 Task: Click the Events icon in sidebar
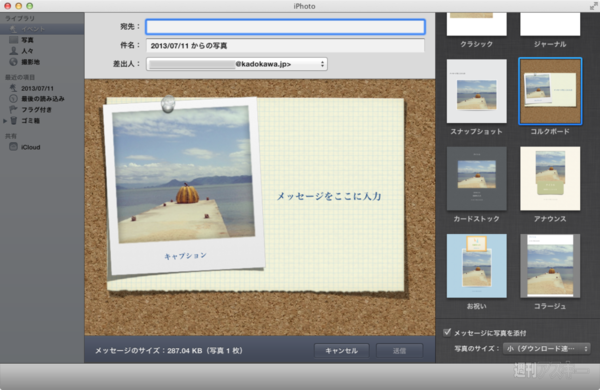[13, 29]
